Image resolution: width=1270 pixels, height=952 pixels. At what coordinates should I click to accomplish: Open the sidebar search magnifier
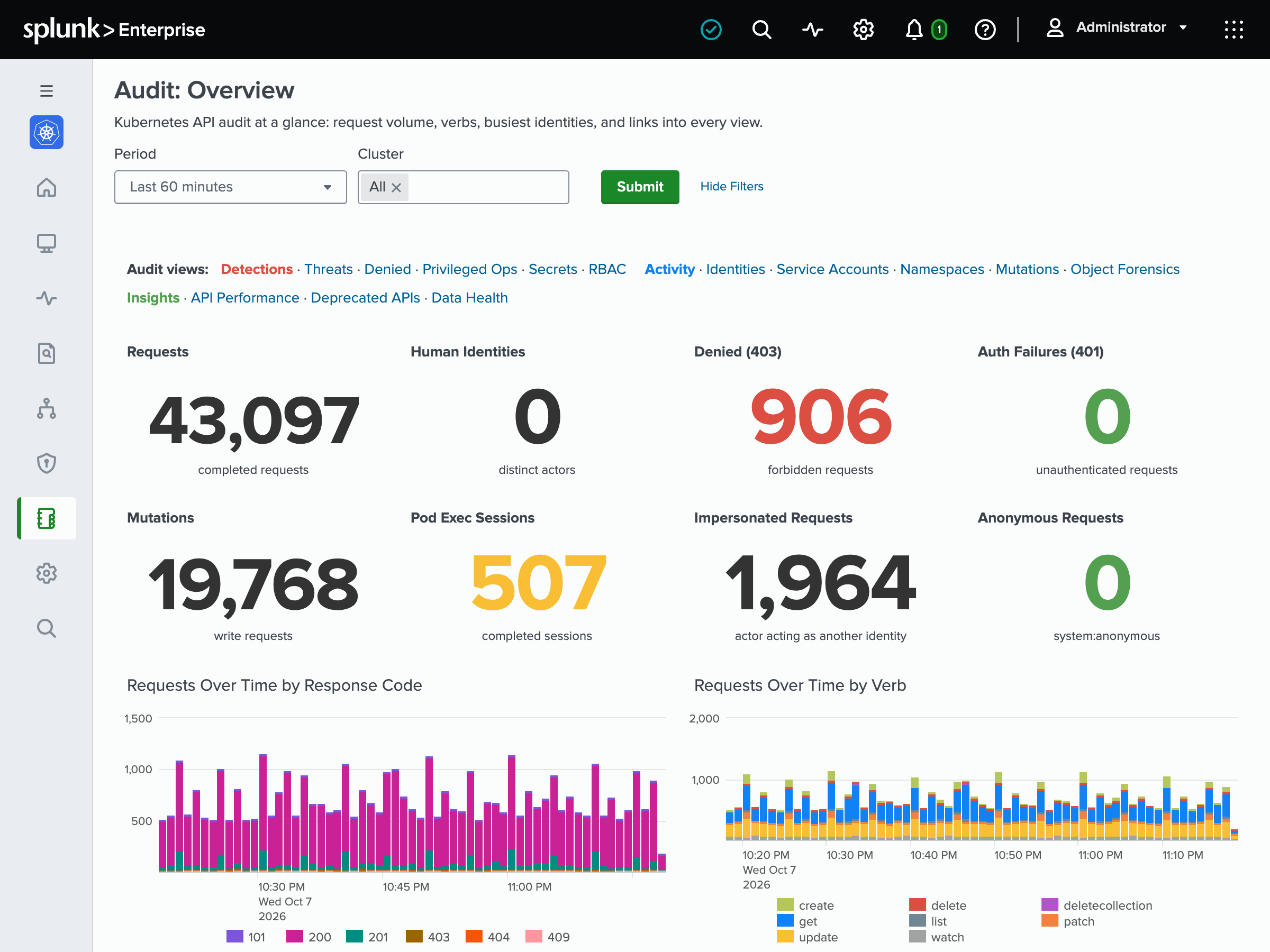tap(47, 628)
